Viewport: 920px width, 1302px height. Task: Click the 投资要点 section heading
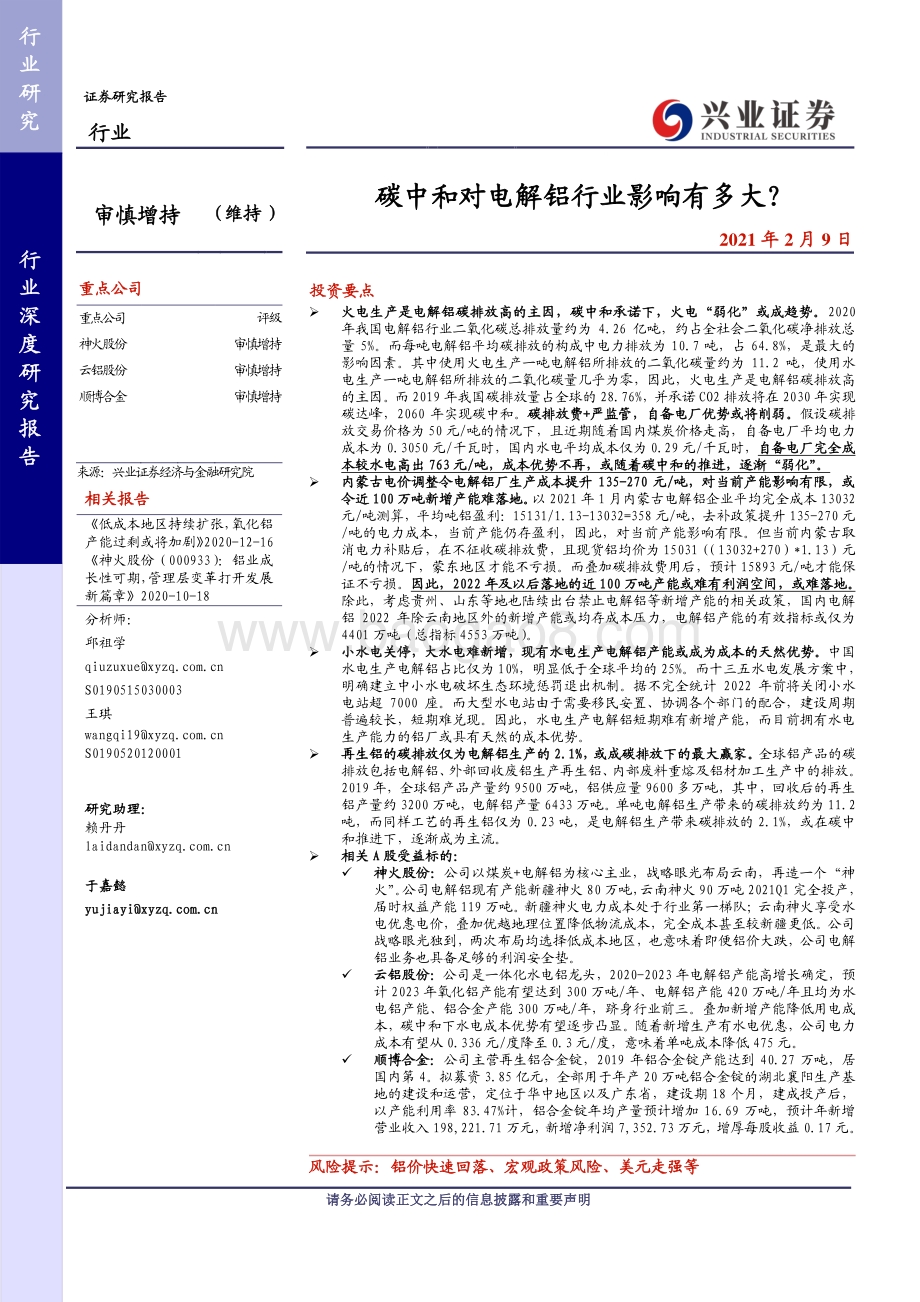tap(342, 291)
